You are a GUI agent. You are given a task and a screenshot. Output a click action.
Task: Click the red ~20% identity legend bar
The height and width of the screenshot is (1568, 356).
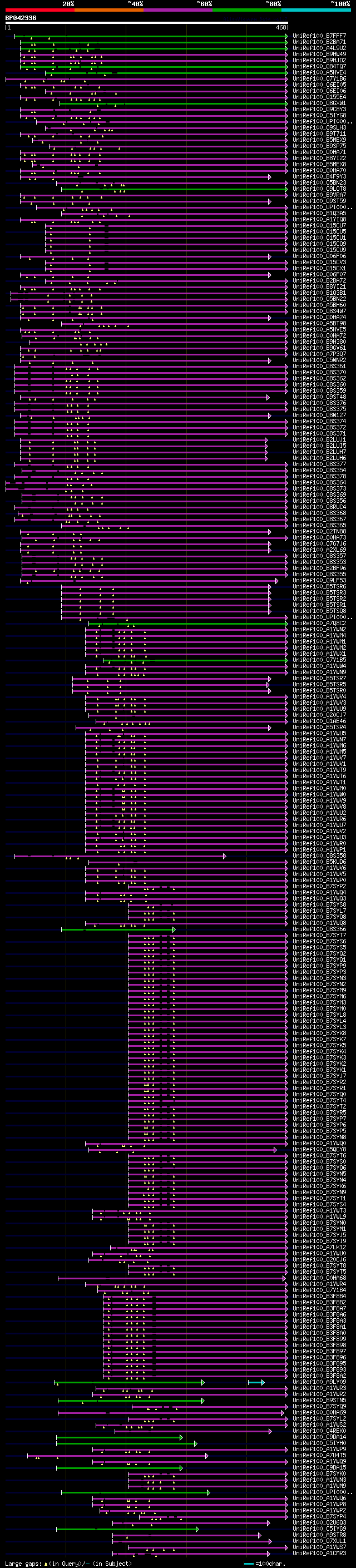(40, 10)
